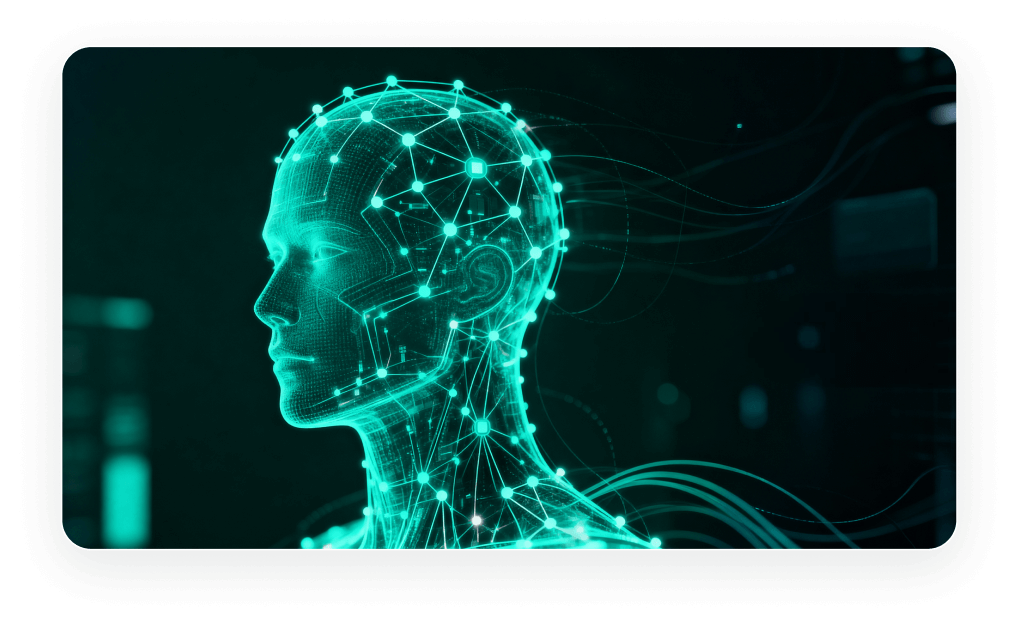Click the small teal dot in upper right

click(739, 126)
